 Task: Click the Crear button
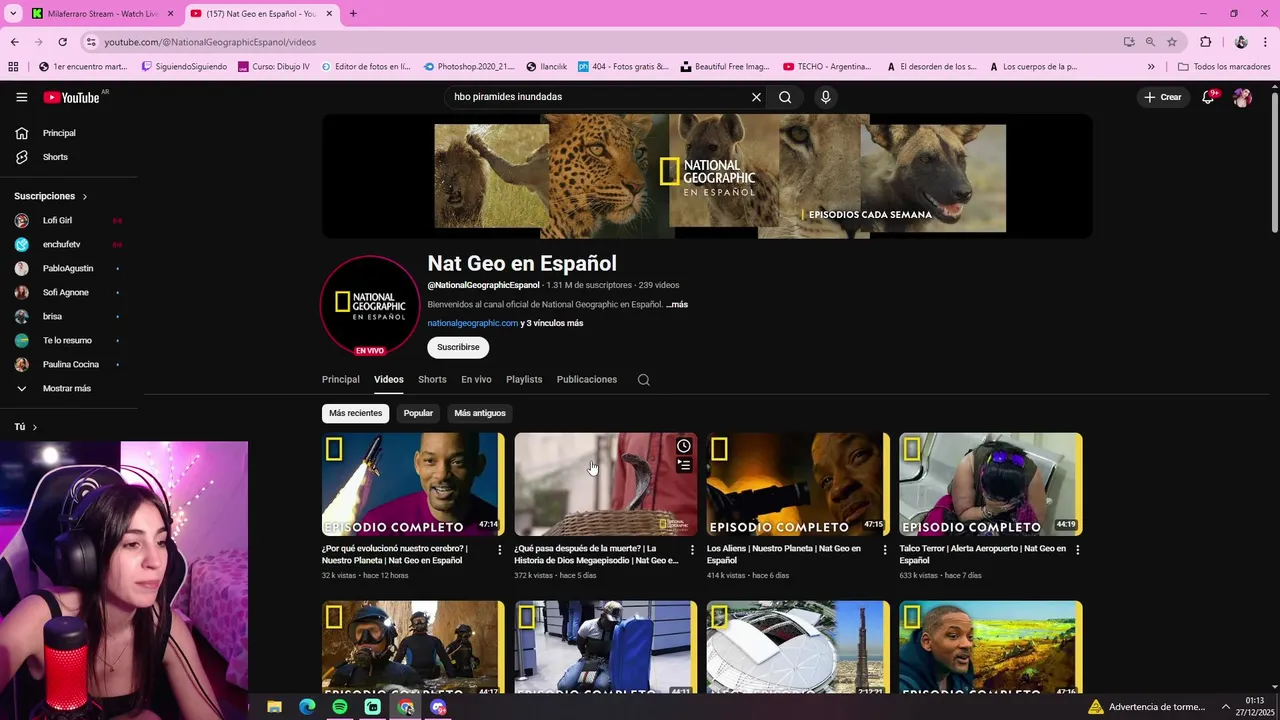click(x=1163, y=97)
